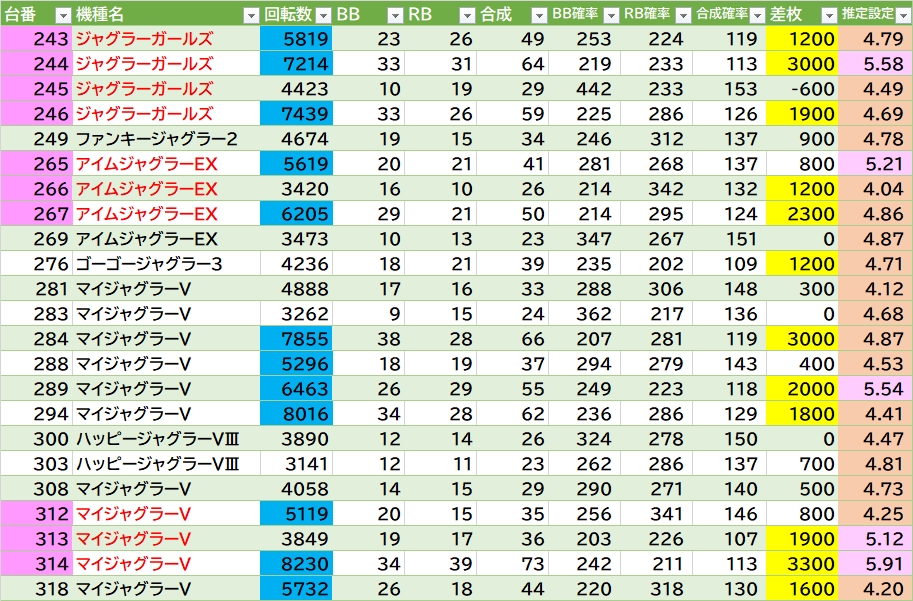
Task: Open the BB確率 column filter dropdown
Action: click(611, 15)
